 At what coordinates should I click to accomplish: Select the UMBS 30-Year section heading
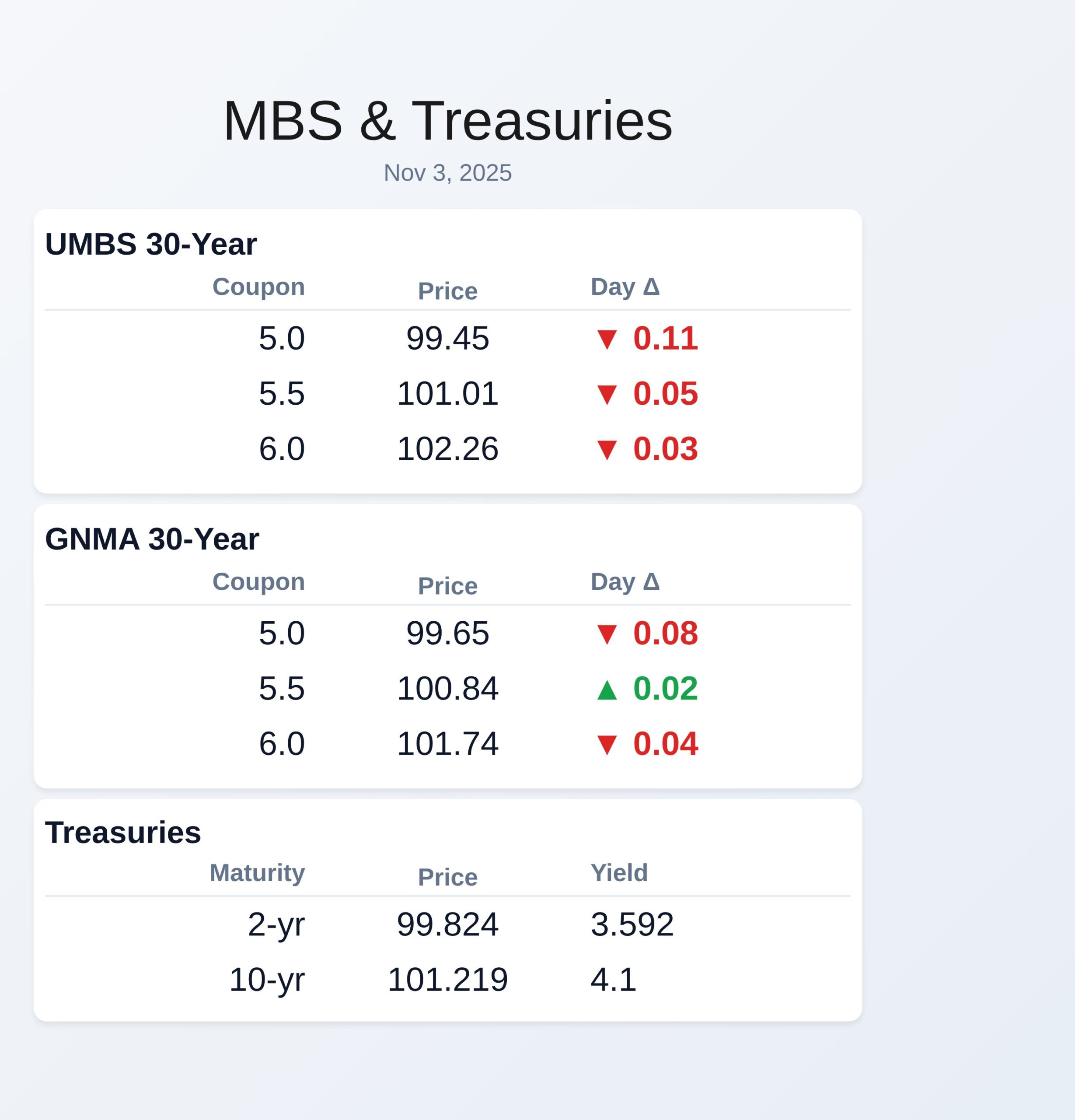(151, 244)
